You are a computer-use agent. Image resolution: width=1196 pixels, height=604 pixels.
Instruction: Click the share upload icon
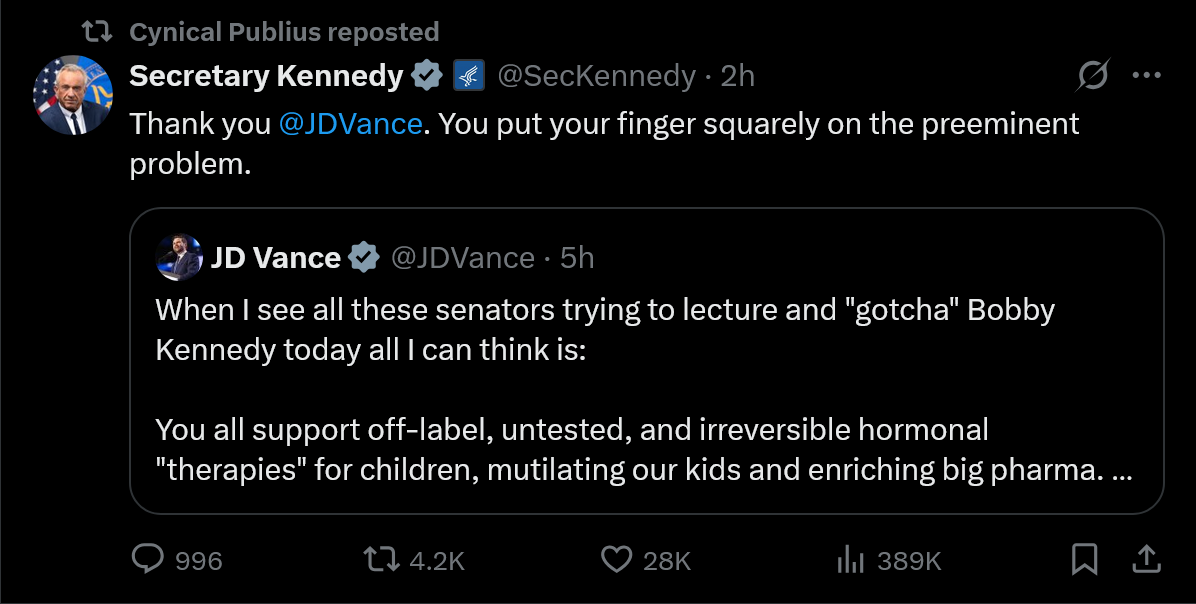click(1147, 560)
